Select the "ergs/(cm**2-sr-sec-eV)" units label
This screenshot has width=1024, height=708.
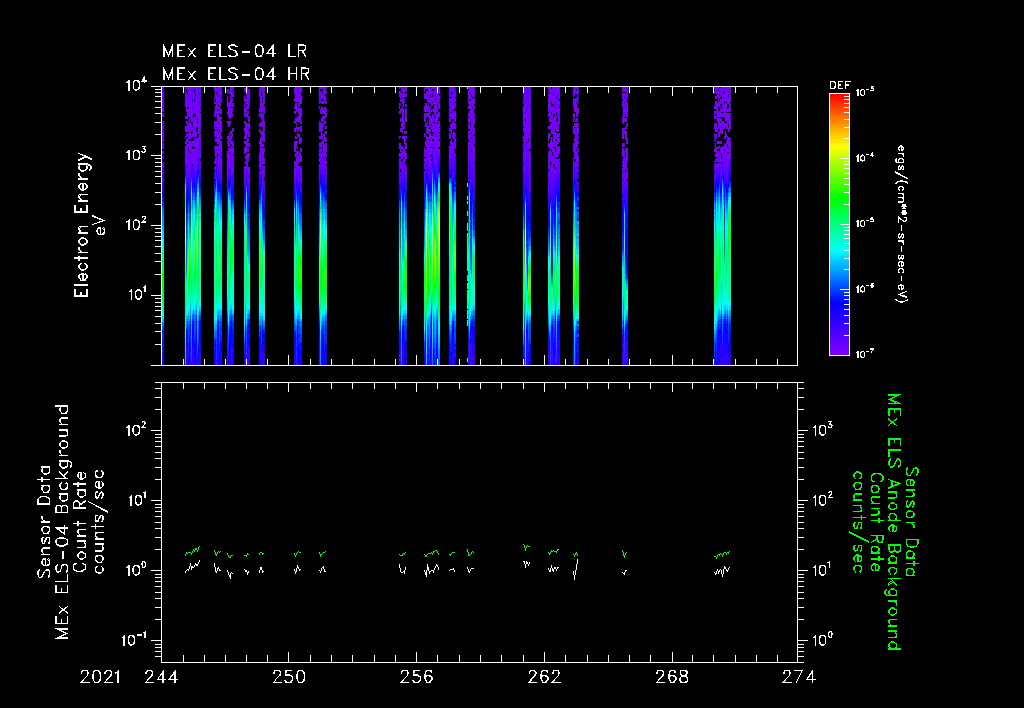pos(902,224)
